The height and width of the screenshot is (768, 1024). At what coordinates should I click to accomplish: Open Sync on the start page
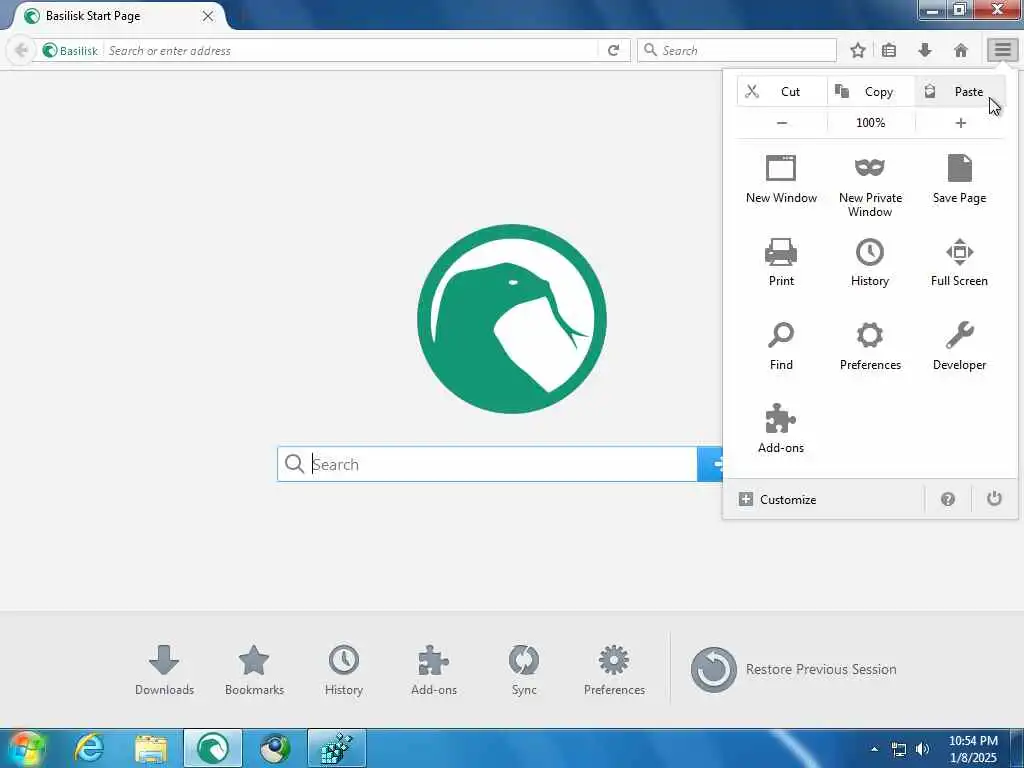[524, 670]
